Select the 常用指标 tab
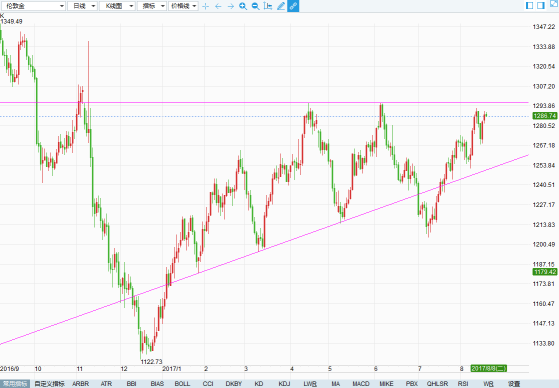Viewport: 559px width, 388px height. click(15, 384)
